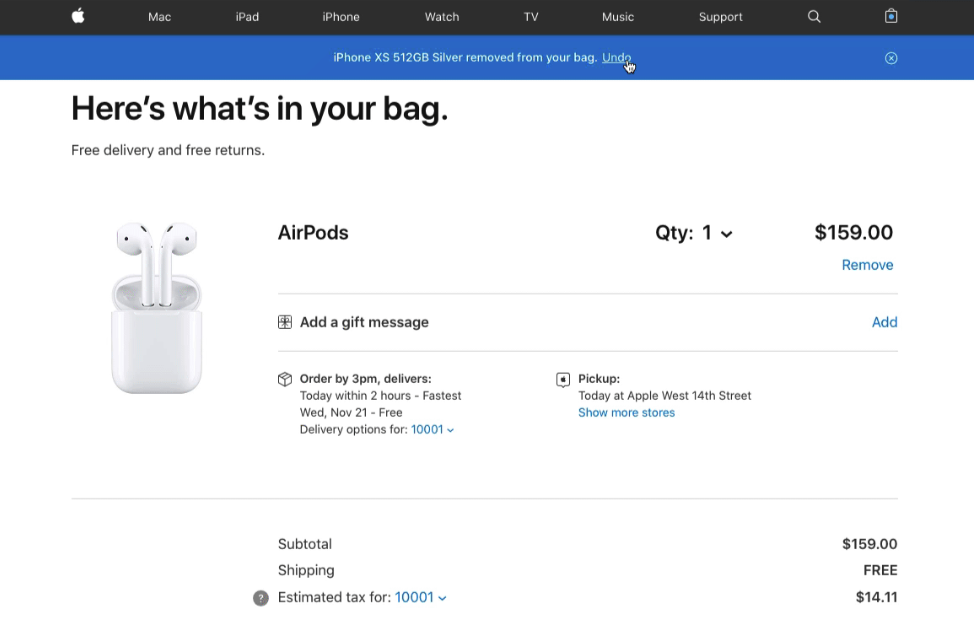Change estimated tax zip code 10001
976x620 pixels.
click(x=420, y=598)
